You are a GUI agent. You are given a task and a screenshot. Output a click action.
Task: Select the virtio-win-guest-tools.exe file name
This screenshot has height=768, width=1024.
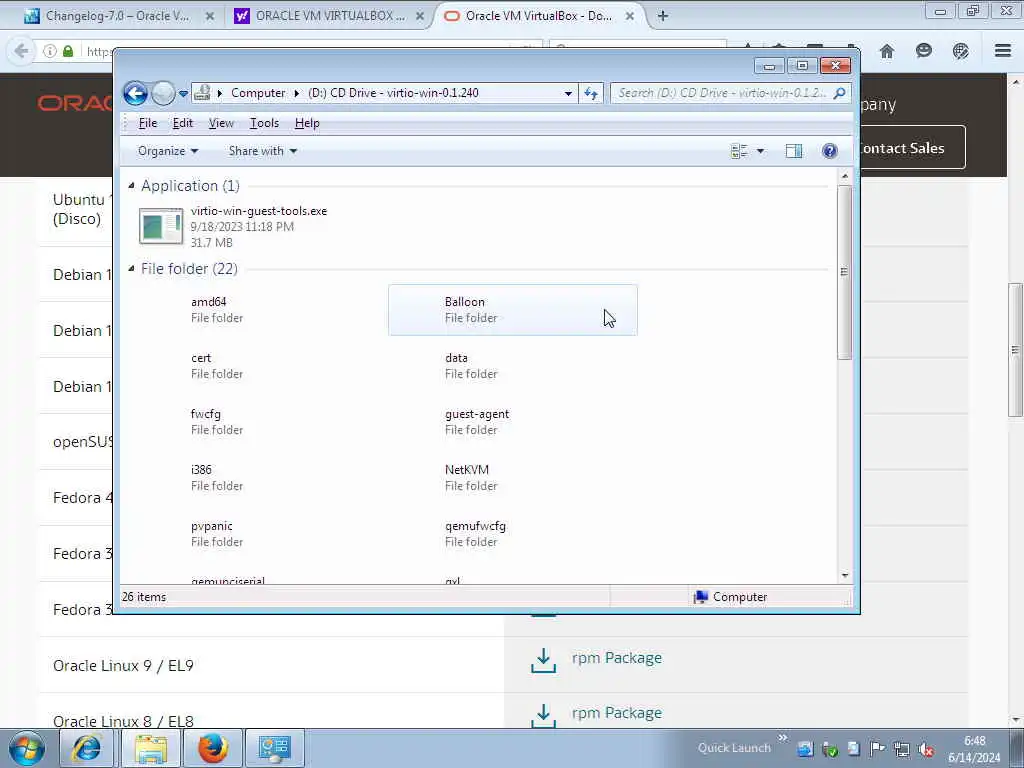(259, 211)
